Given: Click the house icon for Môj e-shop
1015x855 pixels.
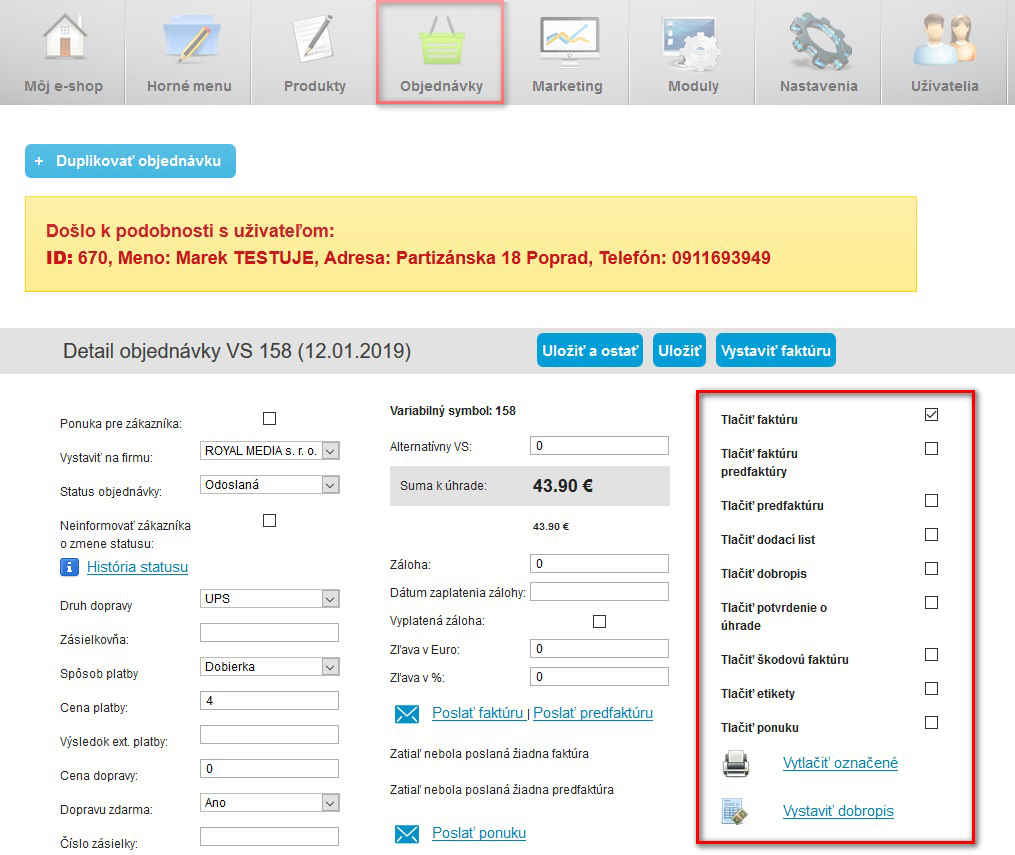Looking at the screenshot, I should point(63,40).
